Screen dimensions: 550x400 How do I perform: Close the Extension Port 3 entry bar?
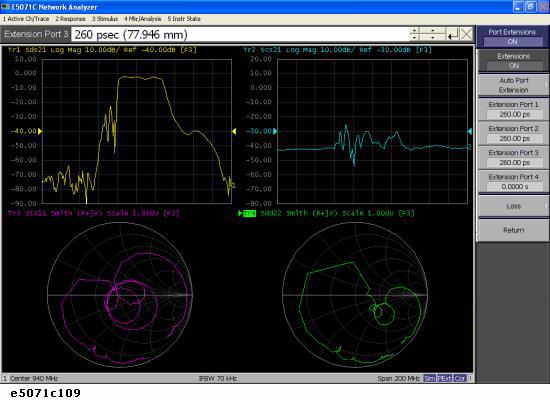466,34
